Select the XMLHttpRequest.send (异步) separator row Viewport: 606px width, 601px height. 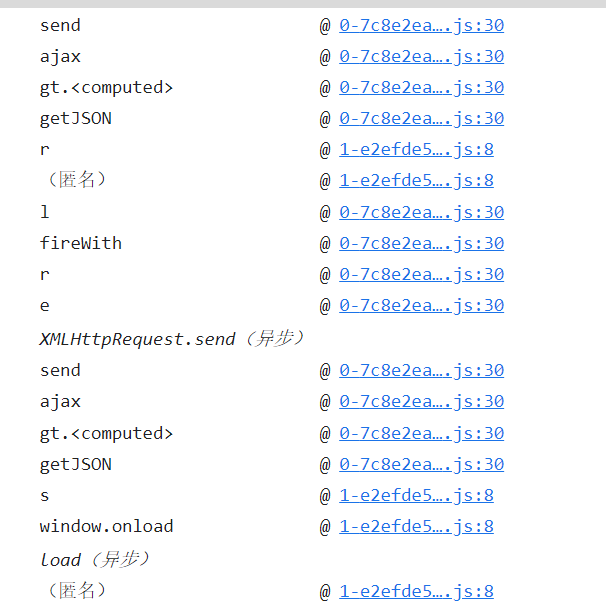[172, 339]
